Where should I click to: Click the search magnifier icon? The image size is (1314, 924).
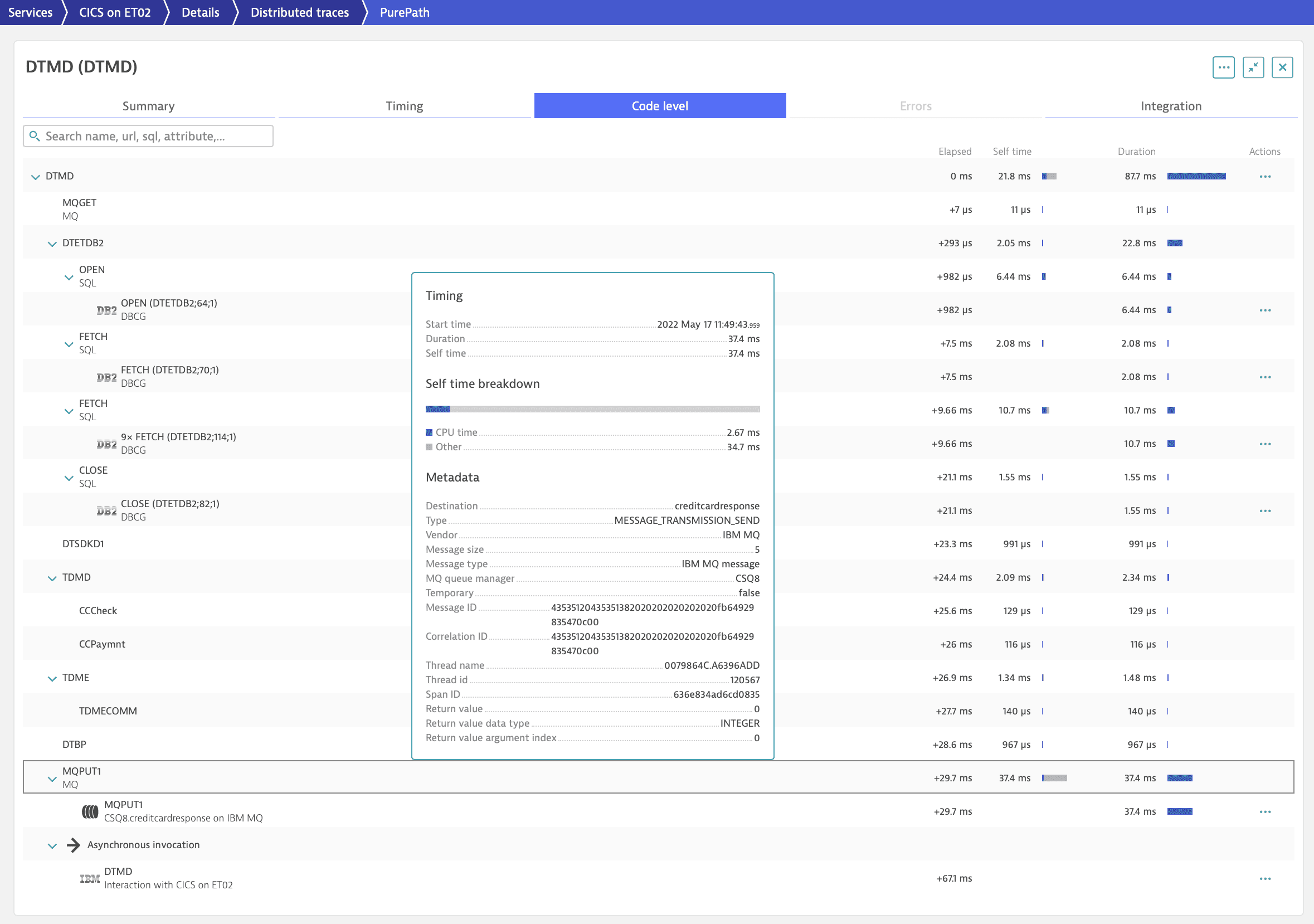[x=35, y=135]
